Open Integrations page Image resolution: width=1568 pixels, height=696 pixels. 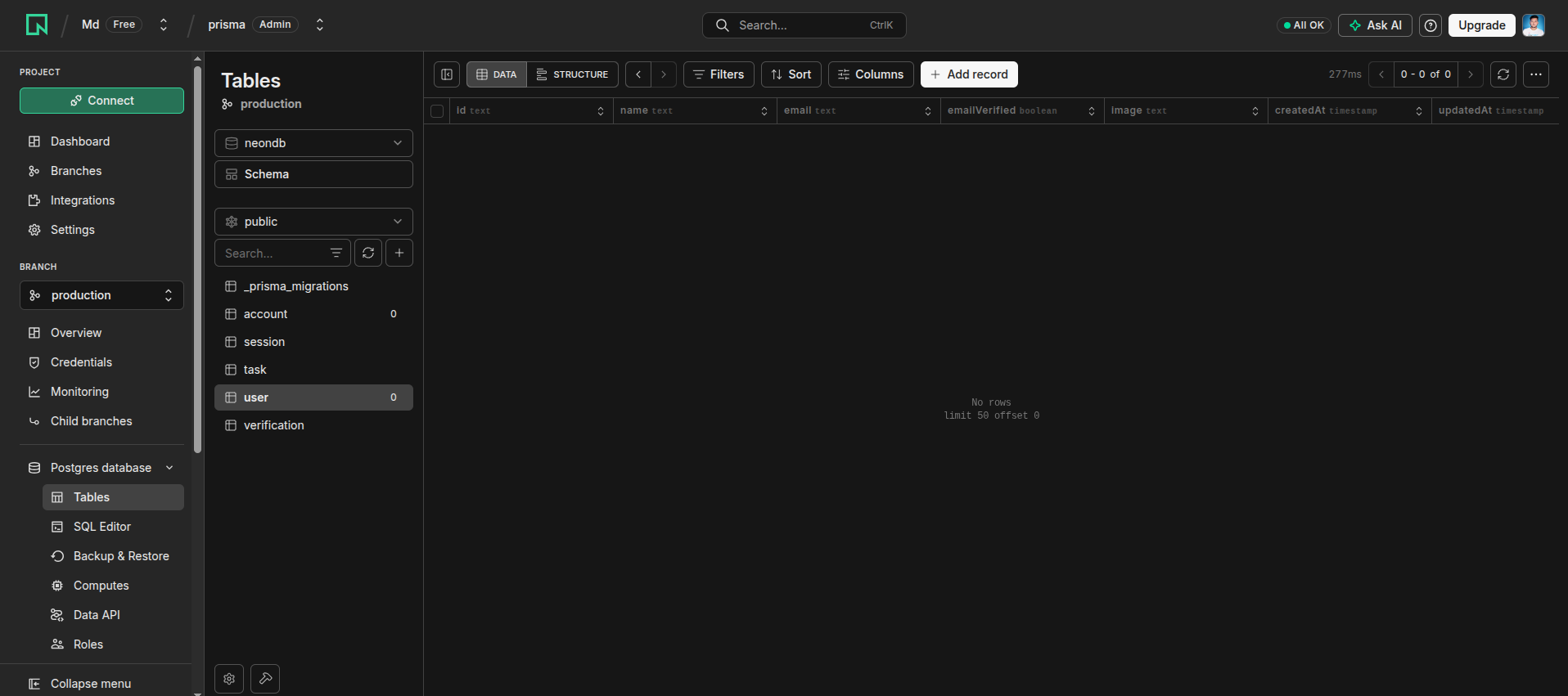[x=101, y=200]
